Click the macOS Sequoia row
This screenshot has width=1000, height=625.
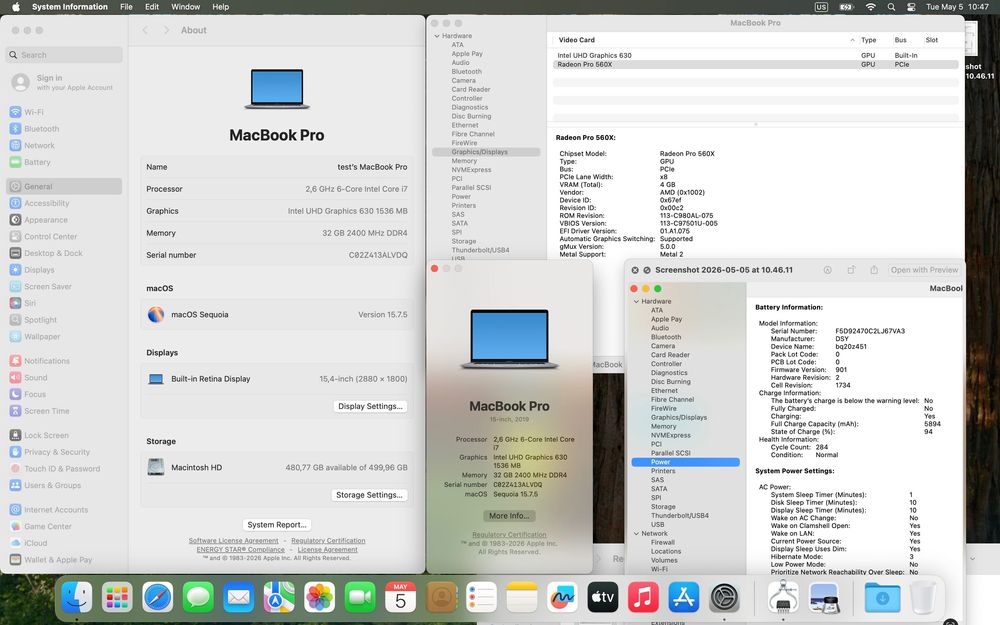(277, 314)
